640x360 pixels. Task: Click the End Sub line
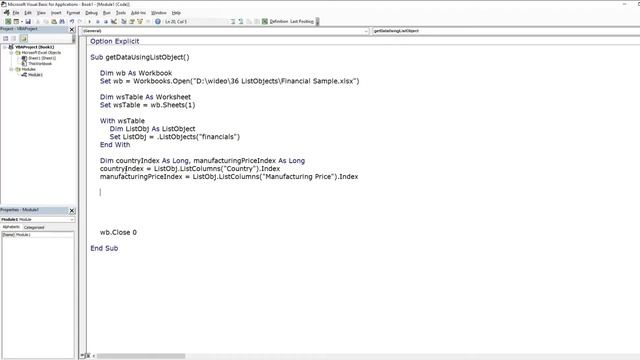coord(104,248)
